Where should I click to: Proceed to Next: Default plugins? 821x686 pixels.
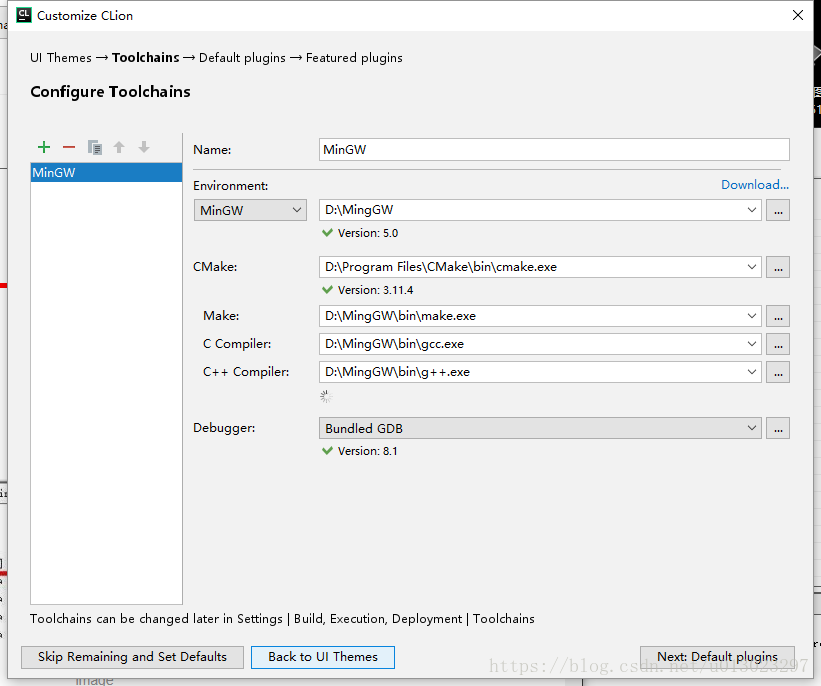tap(717, 657)
